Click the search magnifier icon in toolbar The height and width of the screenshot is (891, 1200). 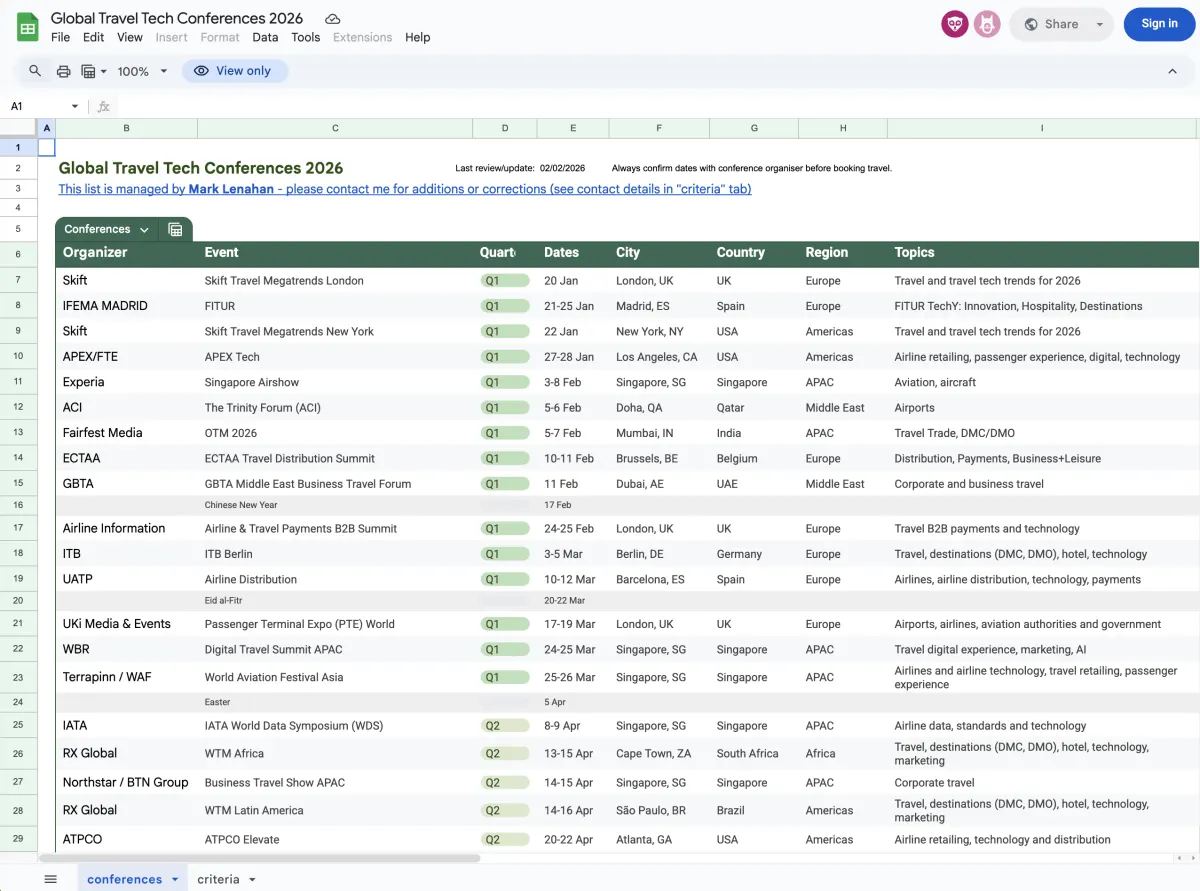tap(35, 71)
